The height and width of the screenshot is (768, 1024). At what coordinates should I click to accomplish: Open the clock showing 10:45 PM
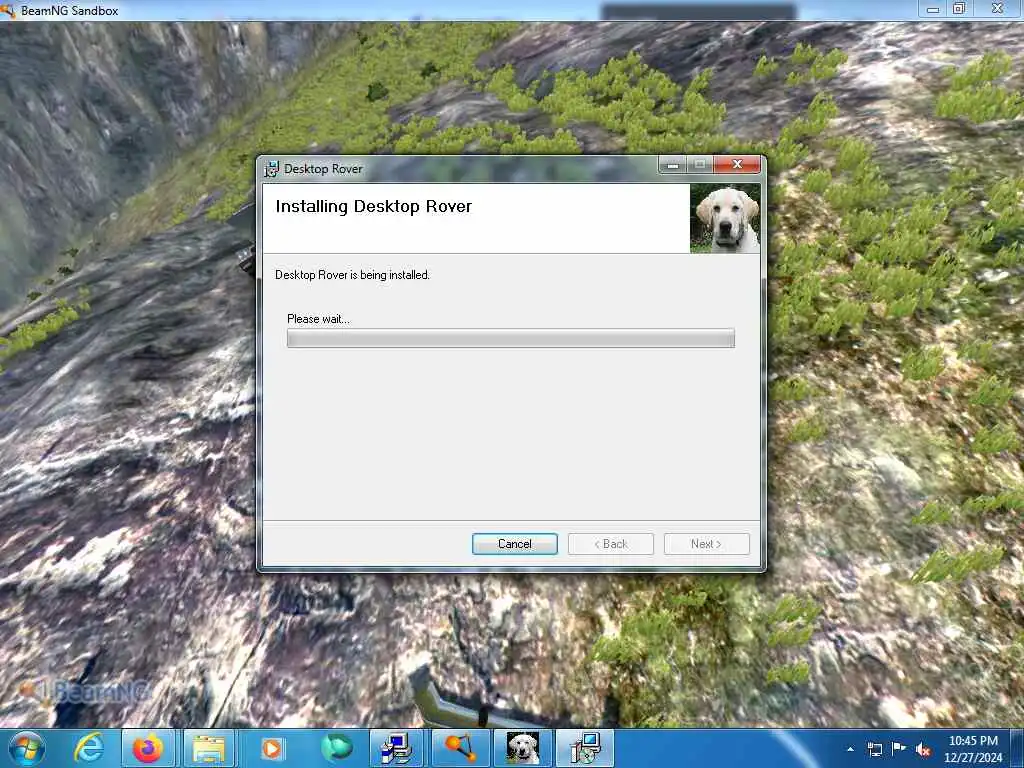click(x=973, y=748)
